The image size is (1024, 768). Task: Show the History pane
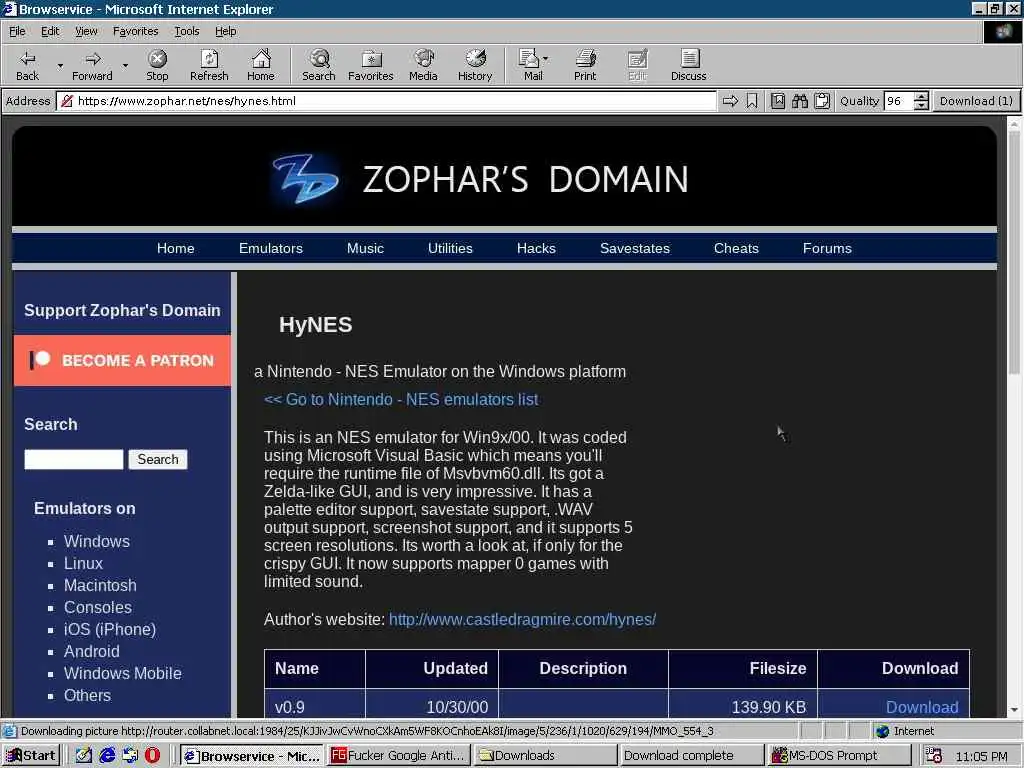click(475, 65)
